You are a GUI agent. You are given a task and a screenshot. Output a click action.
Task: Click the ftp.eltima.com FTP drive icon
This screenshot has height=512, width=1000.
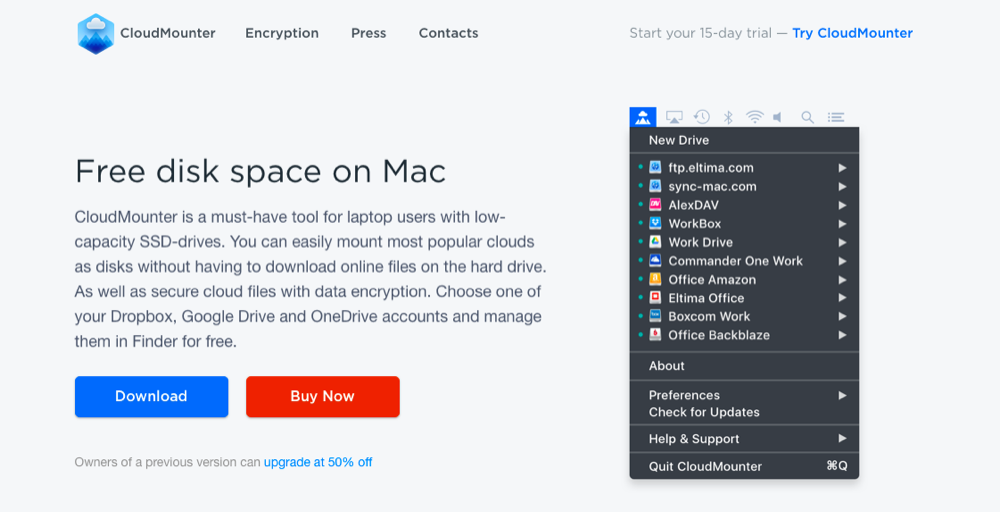(x=655, y=168)
